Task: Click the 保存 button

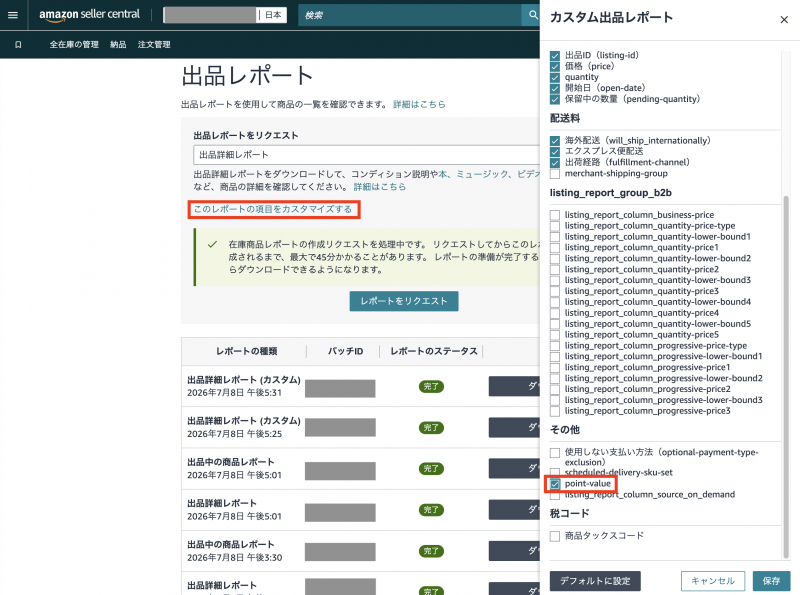Action: click(771, 581)
